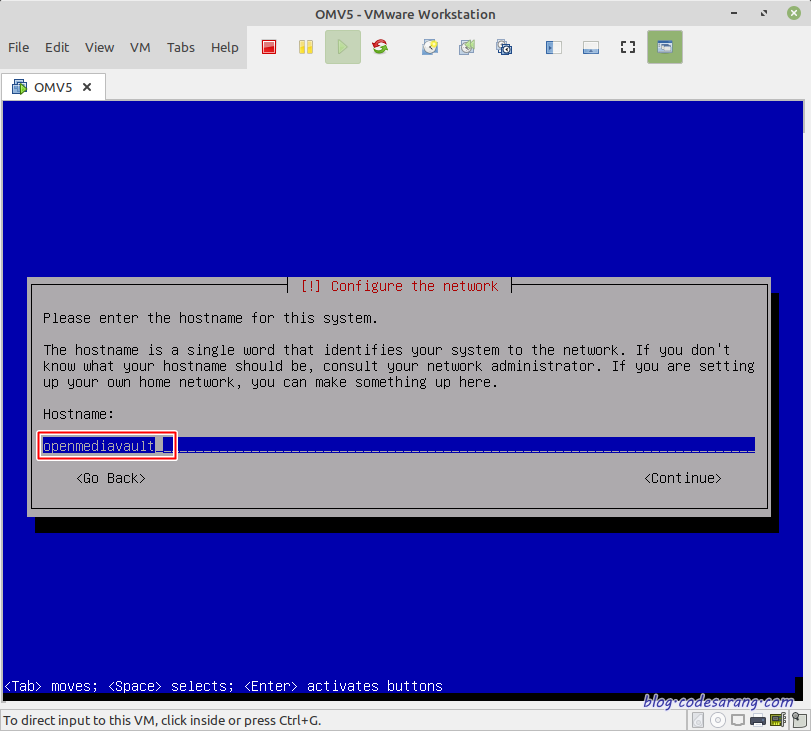Click the console view icon
The image size is (811, 731).
[x=665, y=47]
